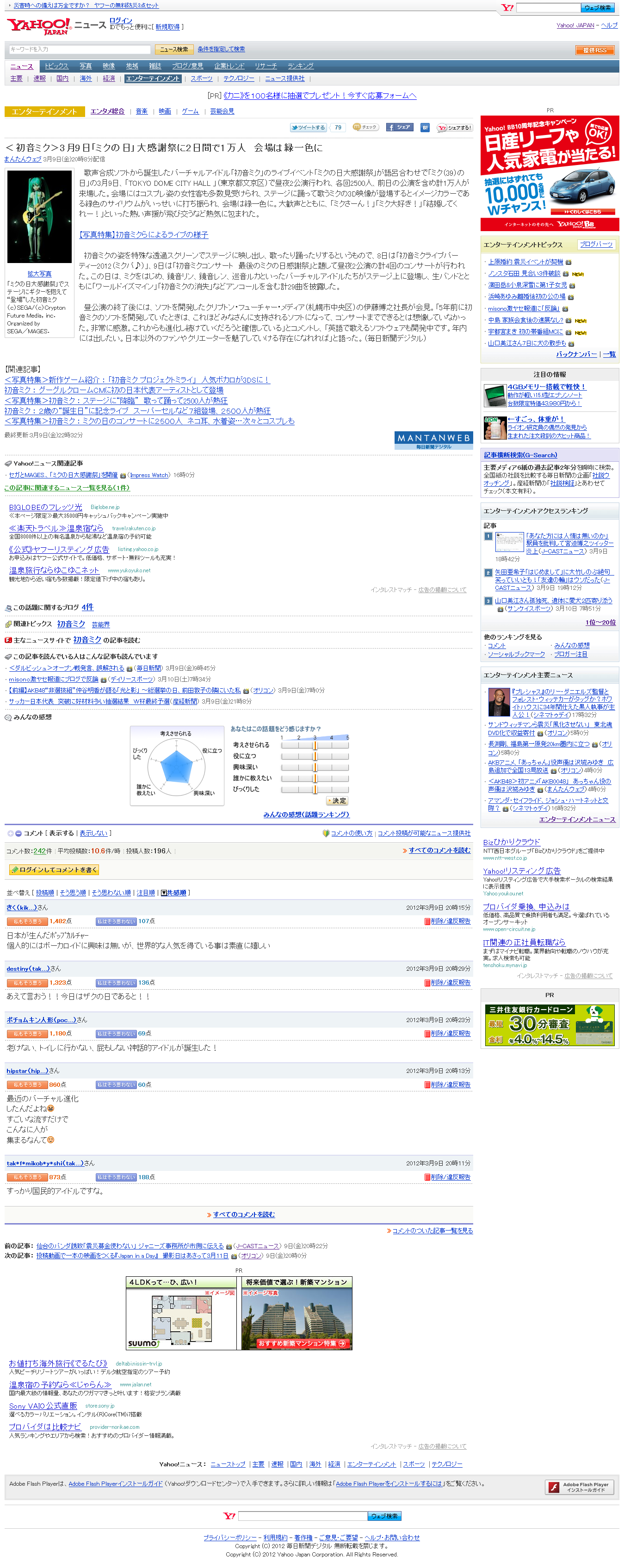Focus the bottom Yahoo web search field

click(302, 1516)
